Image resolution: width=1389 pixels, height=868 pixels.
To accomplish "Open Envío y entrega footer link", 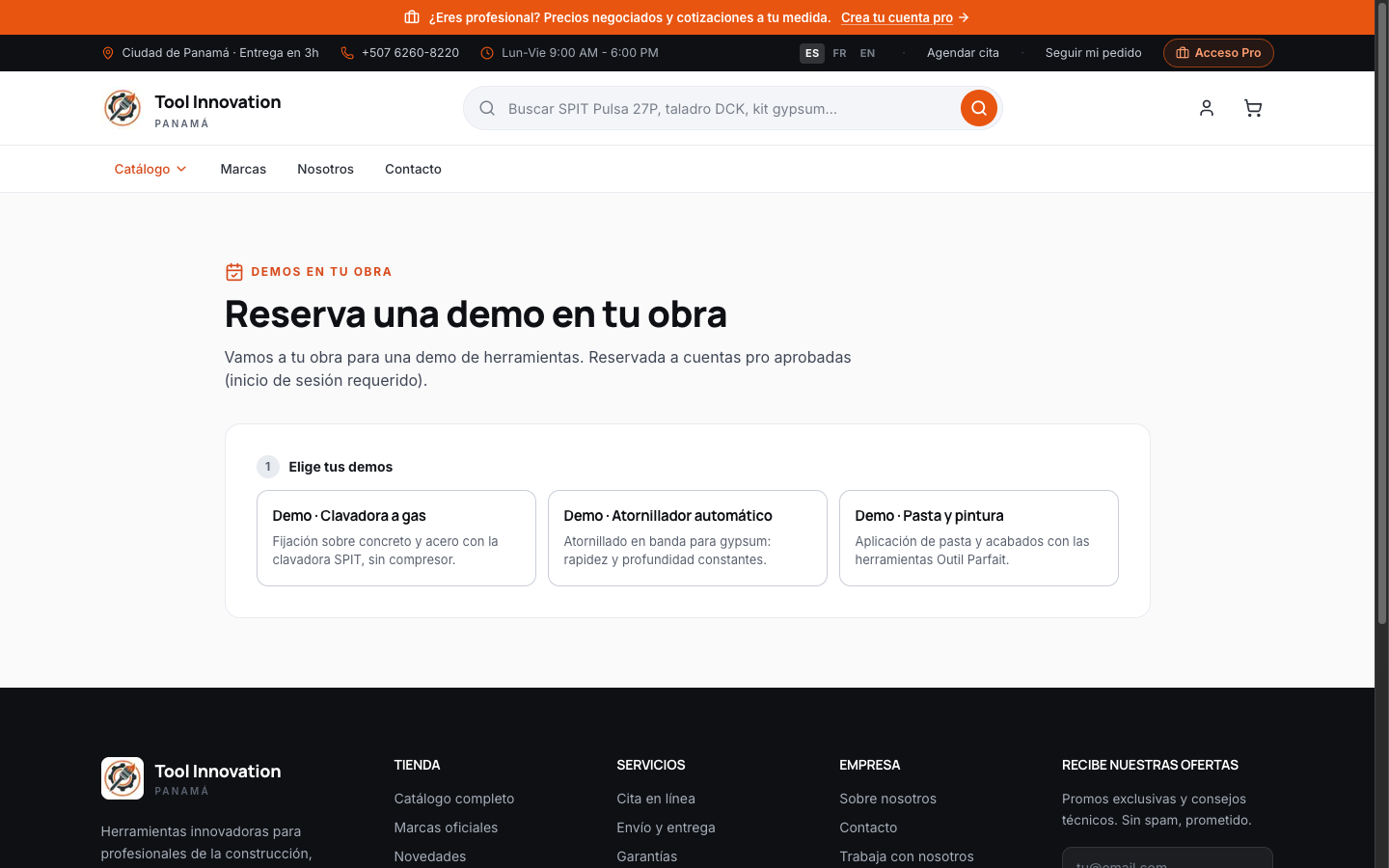I will pyautogui.click(x=666, y=827).
